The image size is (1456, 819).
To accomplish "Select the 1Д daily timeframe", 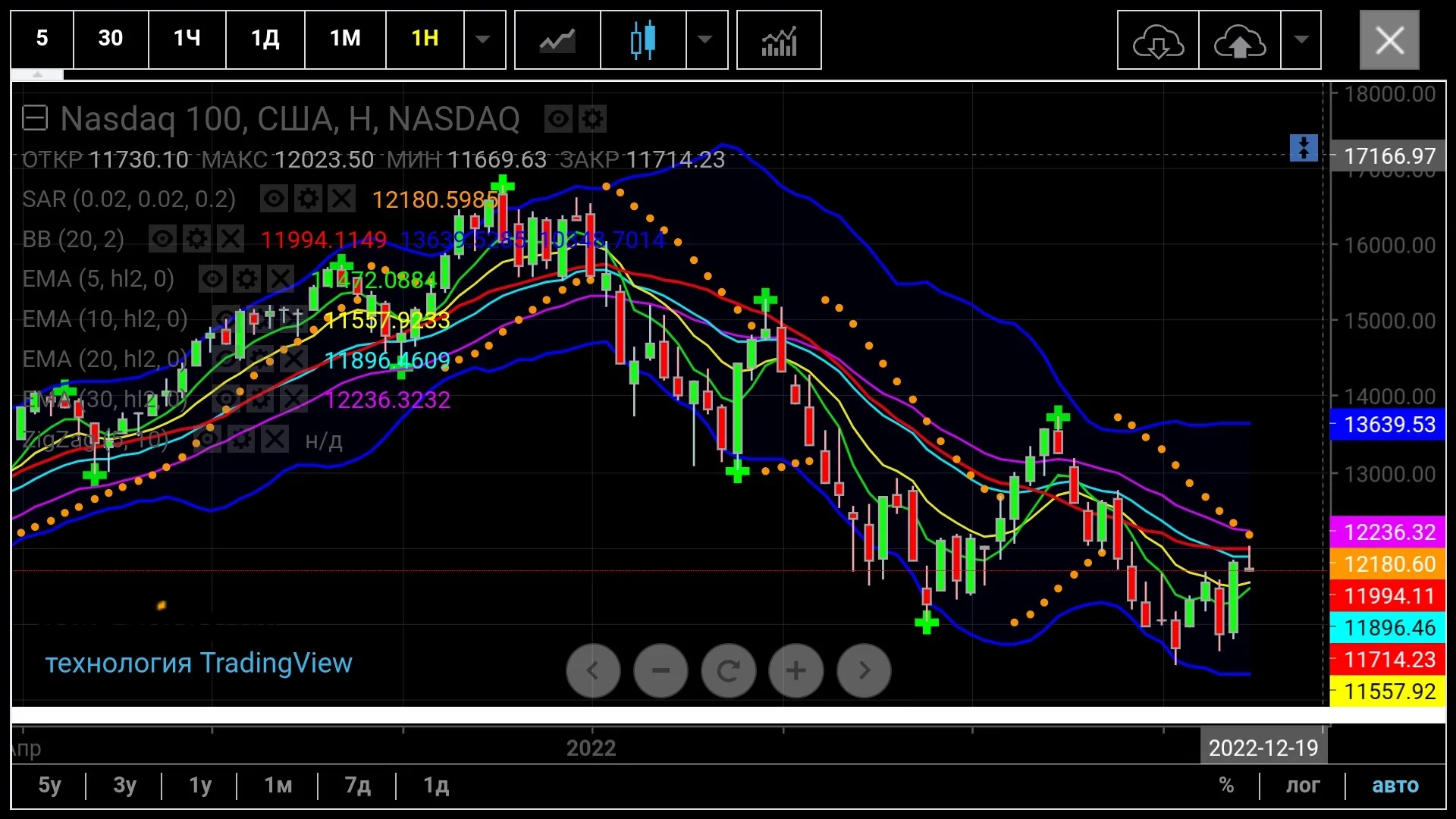I will pyautogui.click(x=265, y=40).
